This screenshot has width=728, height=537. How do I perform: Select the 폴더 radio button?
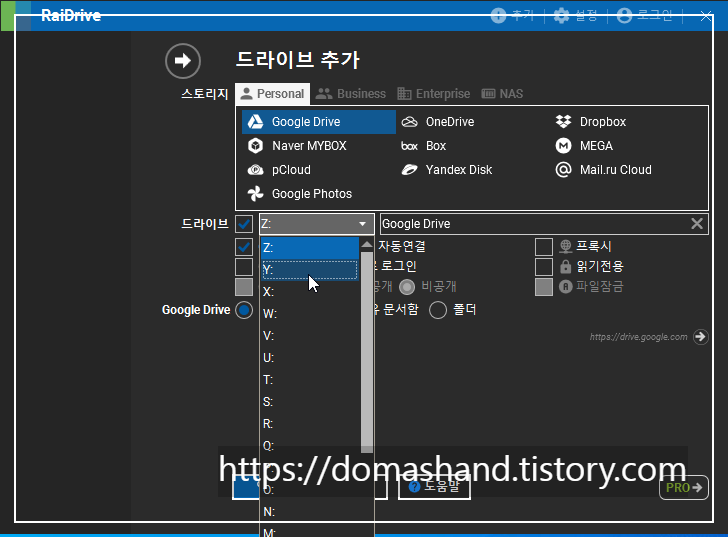(438, 310)
